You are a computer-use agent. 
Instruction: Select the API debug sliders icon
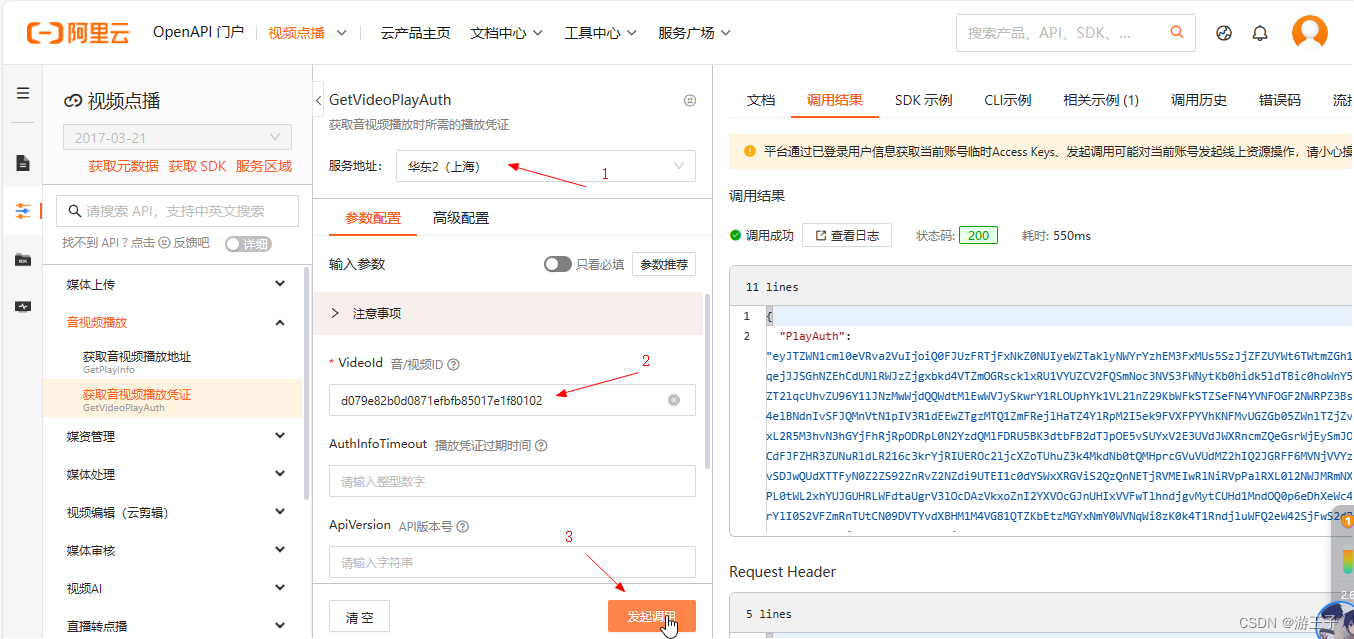22,211
